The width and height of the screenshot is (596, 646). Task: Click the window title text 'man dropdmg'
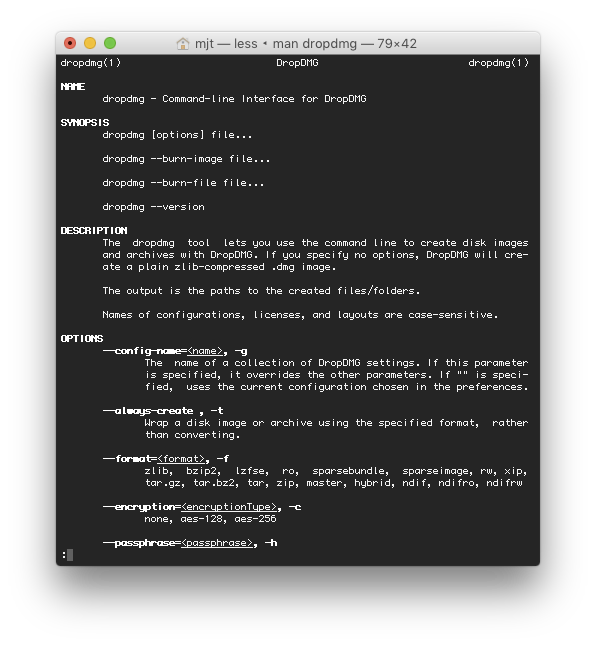coord(315,43)
